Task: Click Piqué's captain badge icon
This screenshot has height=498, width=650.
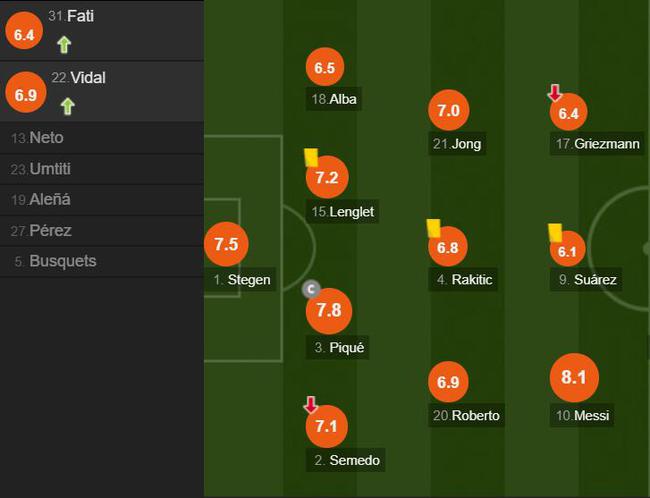Action: (311, 289)
